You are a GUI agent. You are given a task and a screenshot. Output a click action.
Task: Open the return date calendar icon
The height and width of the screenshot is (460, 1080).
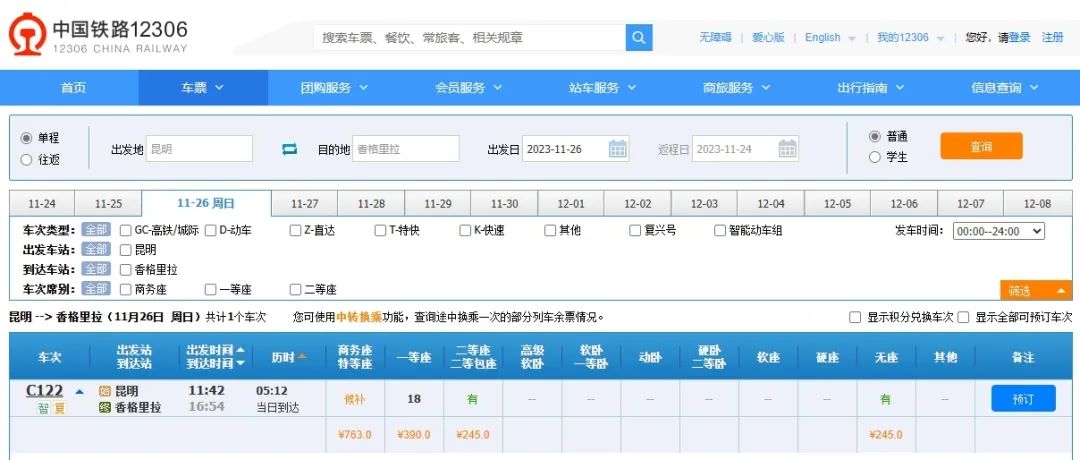click(x=788, y=149)
